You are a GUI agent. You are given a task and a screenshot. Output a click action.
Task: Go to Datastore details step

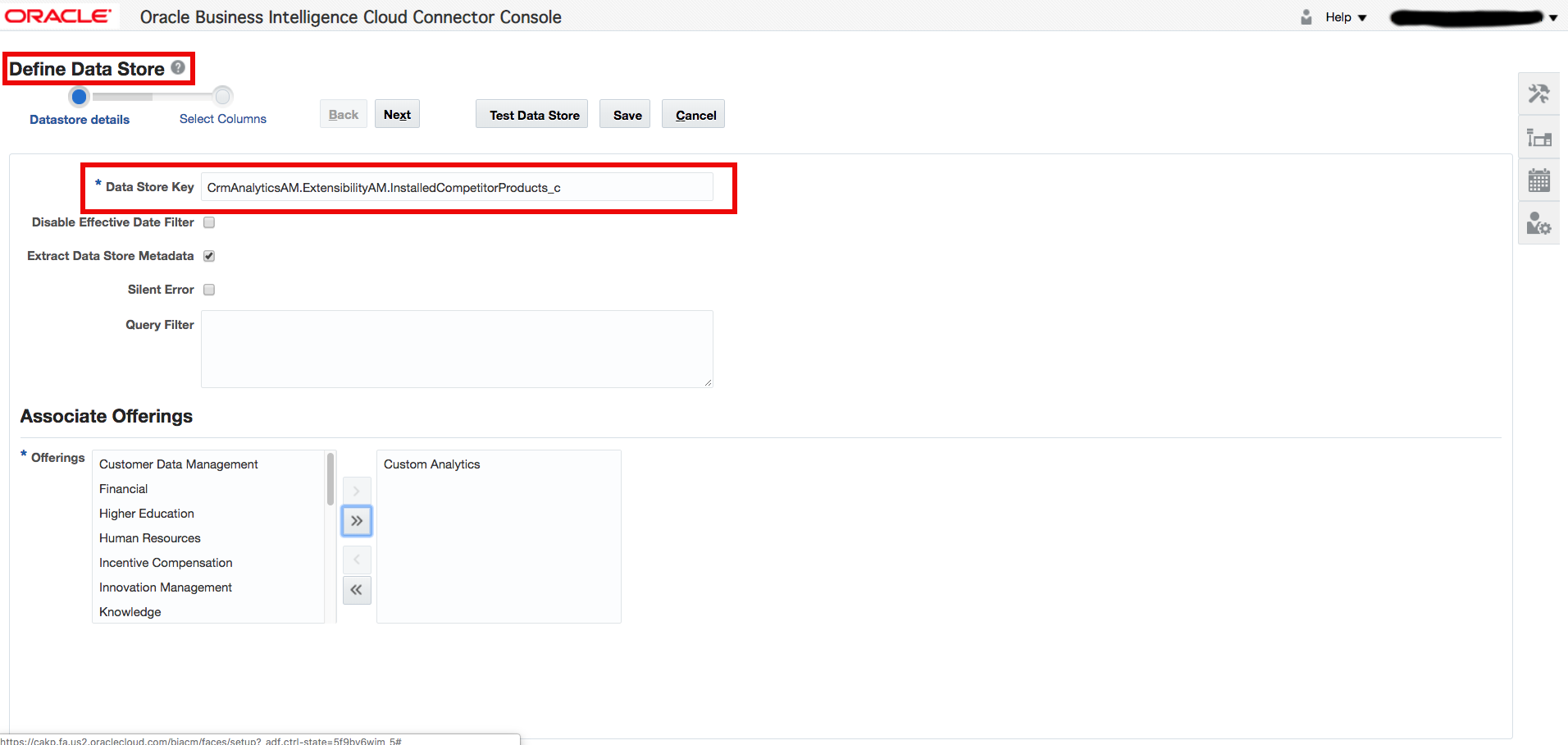pyautogui.click(x=80, y=120)
